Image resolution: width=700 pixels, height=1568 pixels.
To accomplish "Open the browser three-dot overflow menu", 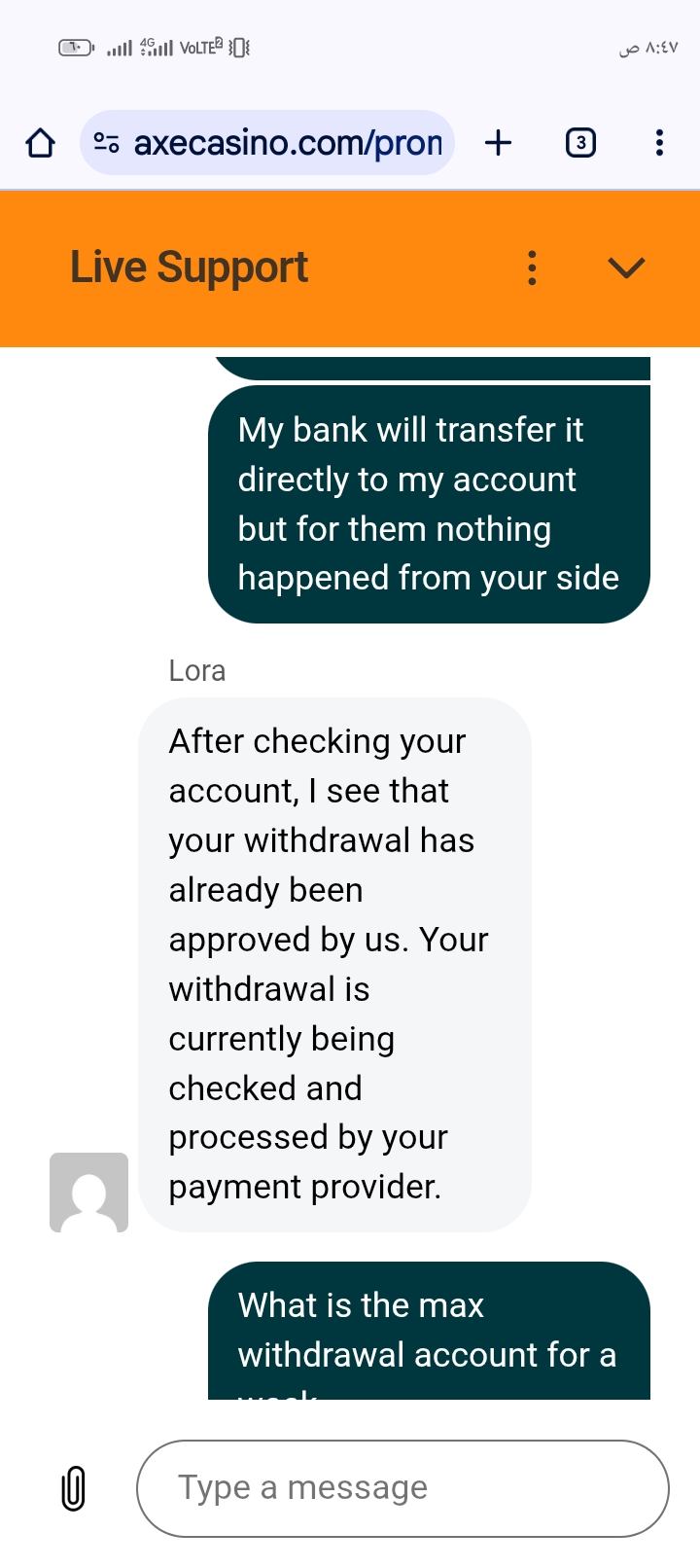I will (x=659, y=143).
